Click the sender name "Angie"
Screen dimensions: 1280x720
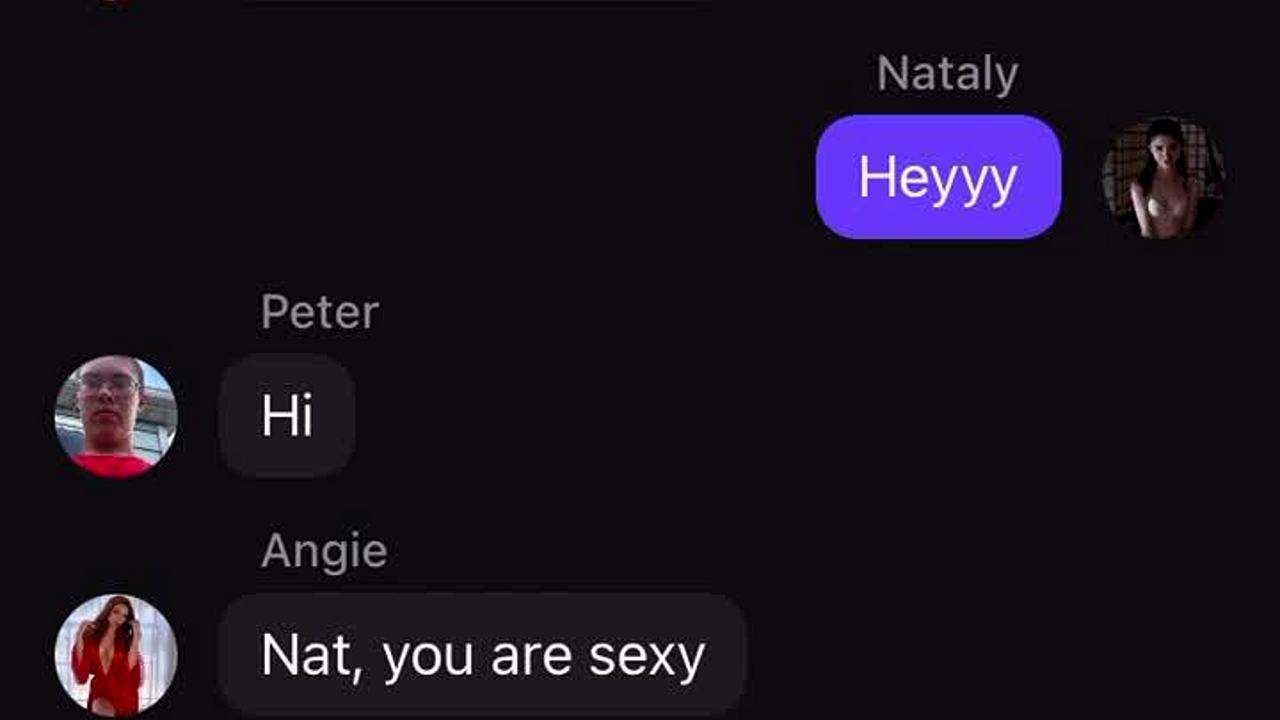click(323, 551)
